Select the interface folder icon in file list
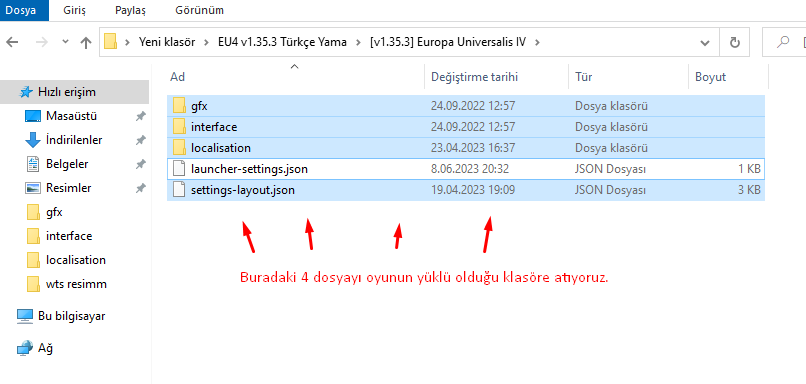The height and width of the screenshot is (384, 806). (x=179, y=126)
